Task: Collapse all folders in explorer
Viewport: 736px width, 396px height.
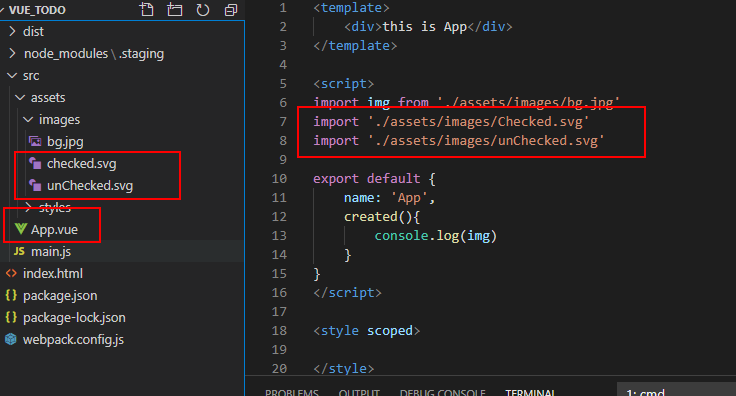Action: tap(231, 9)
